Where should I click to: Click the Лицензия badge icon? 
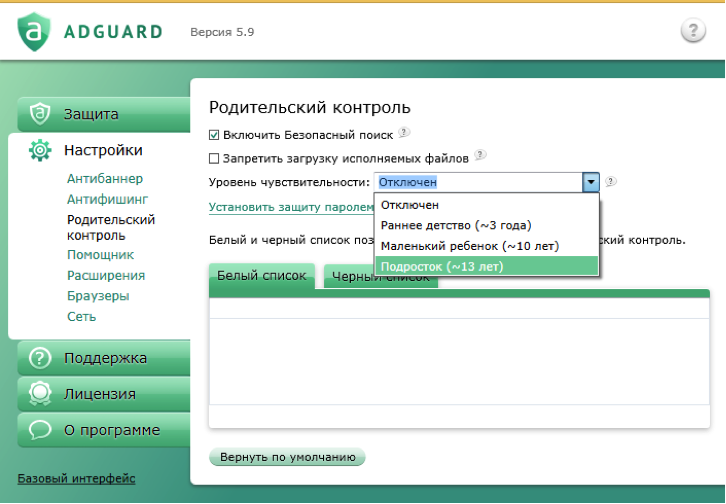pos(40,394)
